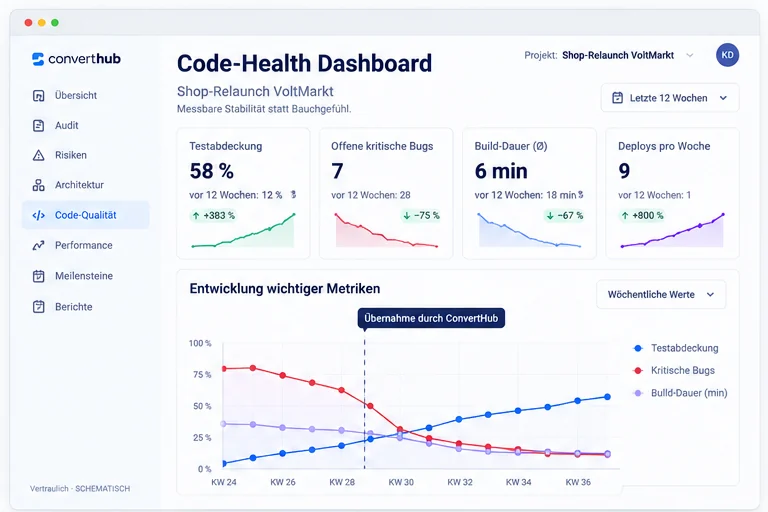Click the Shop-Relaunch VoltMarkt project name in header
The height and width of the screenshot is (512, 768).
coord(618,55)
